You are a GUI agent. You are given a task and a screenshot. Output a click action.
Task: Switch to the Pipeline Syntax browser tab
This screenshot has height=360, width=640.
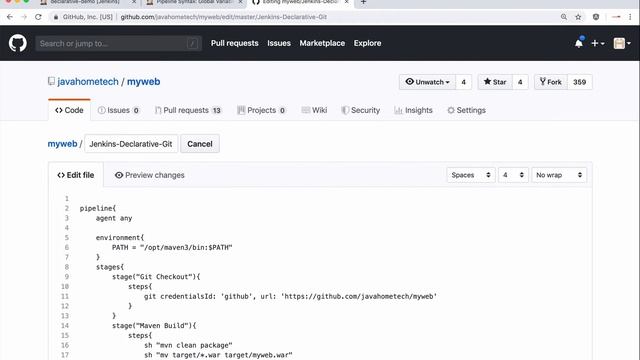pyautogui.click(x=194, y=2)
